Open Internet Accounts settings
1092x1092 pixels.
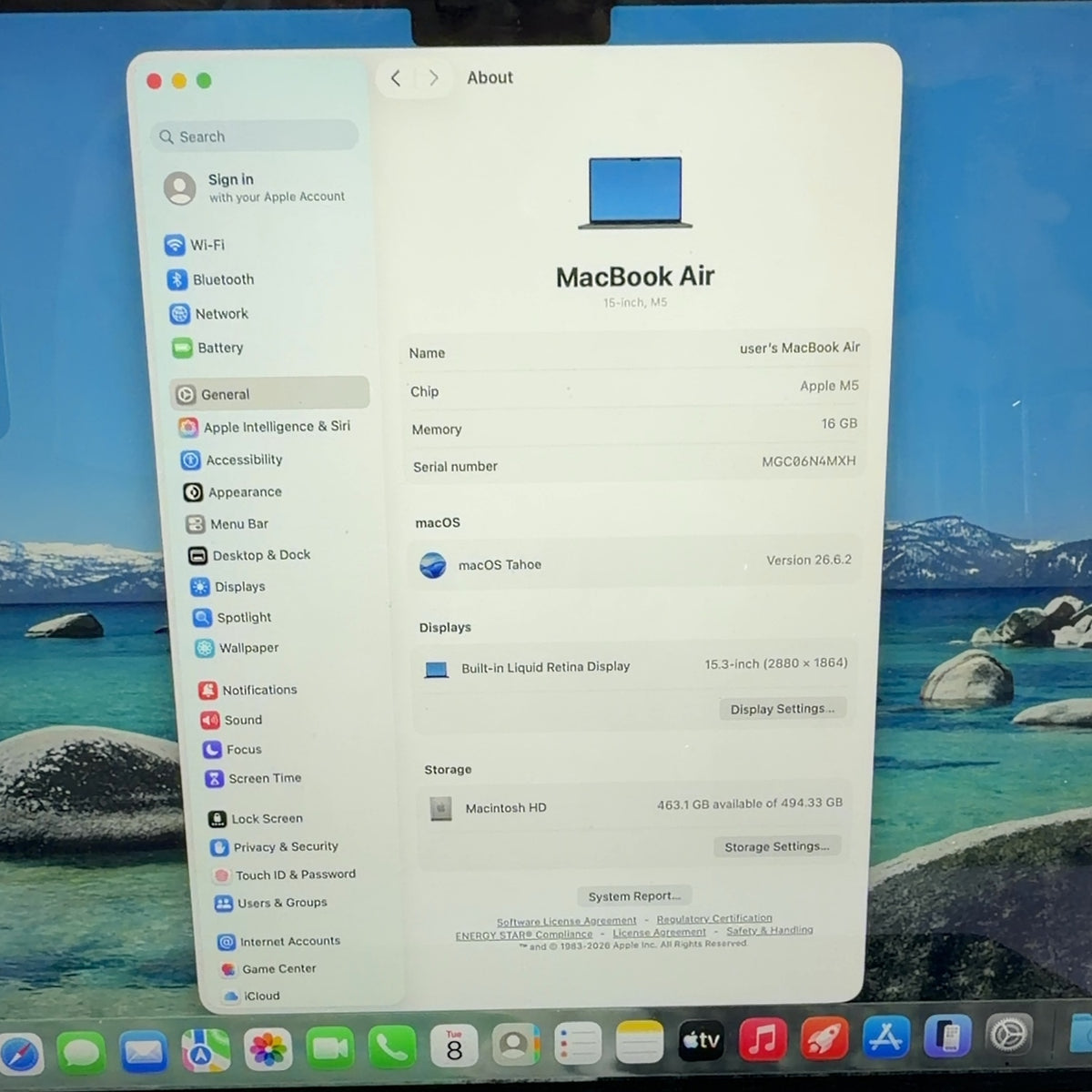pyautogui.click(x=278, y=942)
